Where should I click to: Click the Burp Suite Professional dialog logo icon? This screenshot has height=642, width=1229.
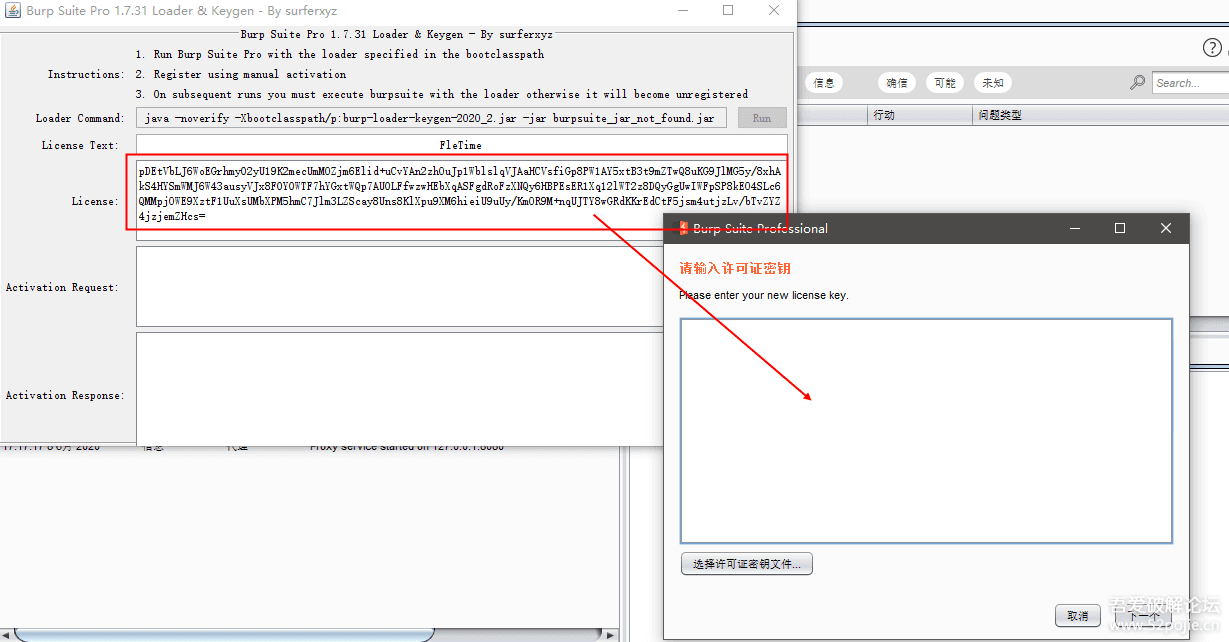(684, 228)
